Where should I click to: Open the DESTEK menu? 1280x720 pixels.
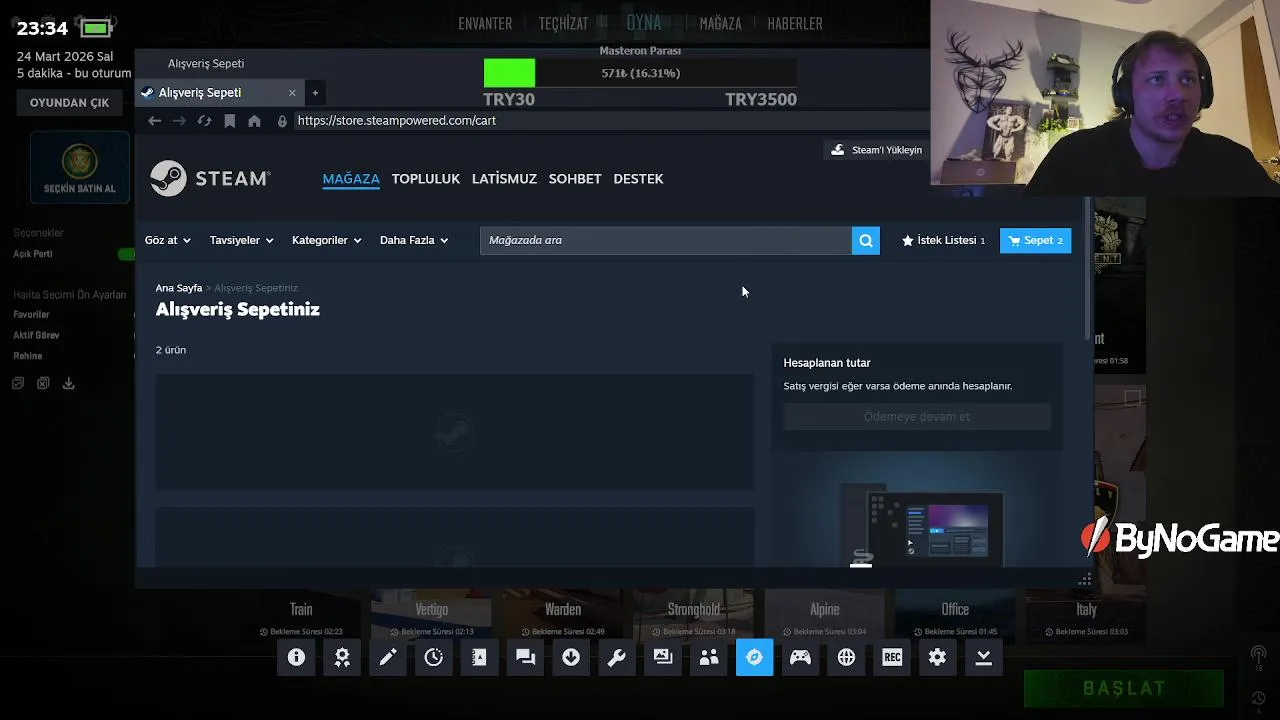[638, 178]
